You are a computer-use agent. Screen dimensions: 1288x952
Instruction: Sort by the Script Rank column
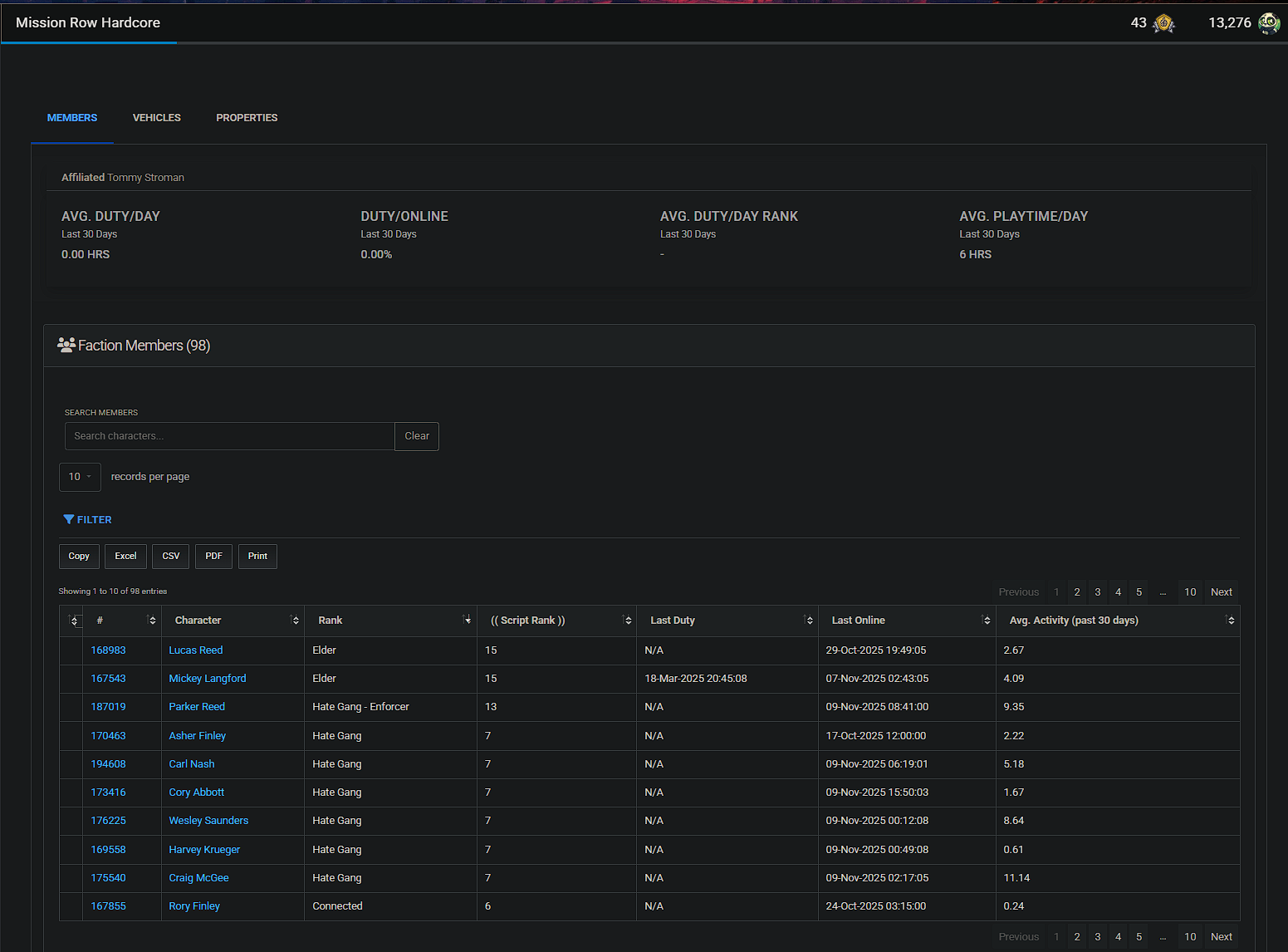click(556, 621)
